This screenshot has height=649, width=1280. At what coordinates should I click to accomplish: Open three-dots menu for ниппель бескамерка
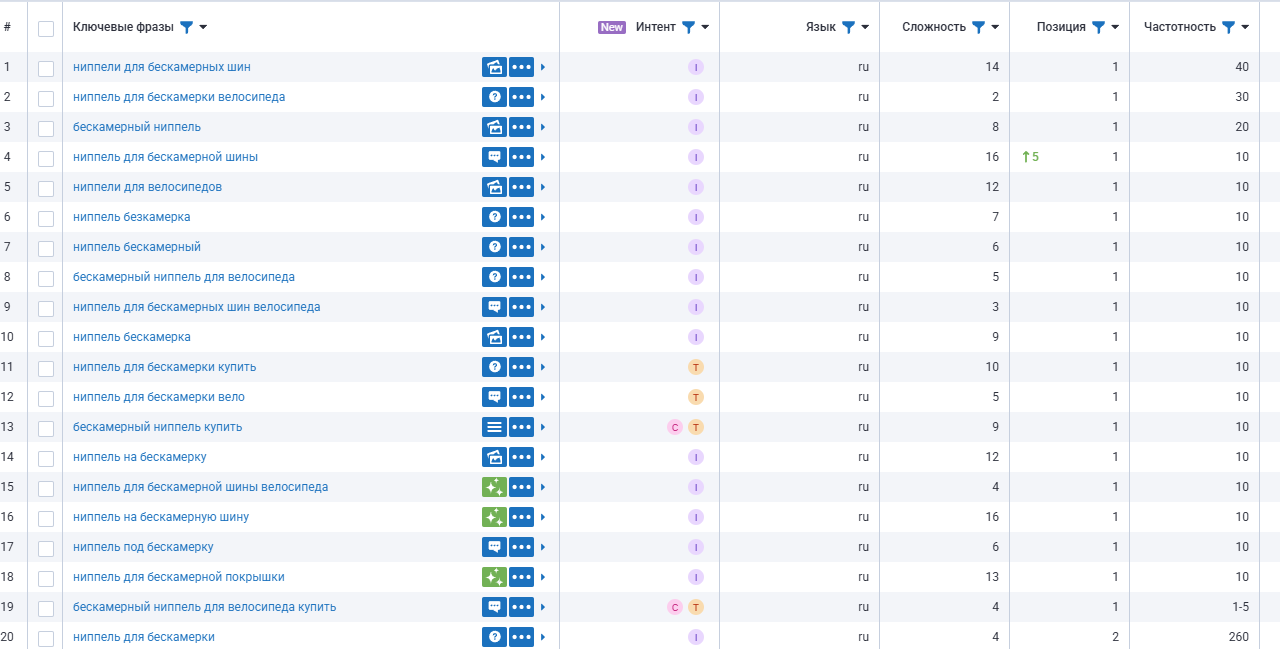click(521, 337)
